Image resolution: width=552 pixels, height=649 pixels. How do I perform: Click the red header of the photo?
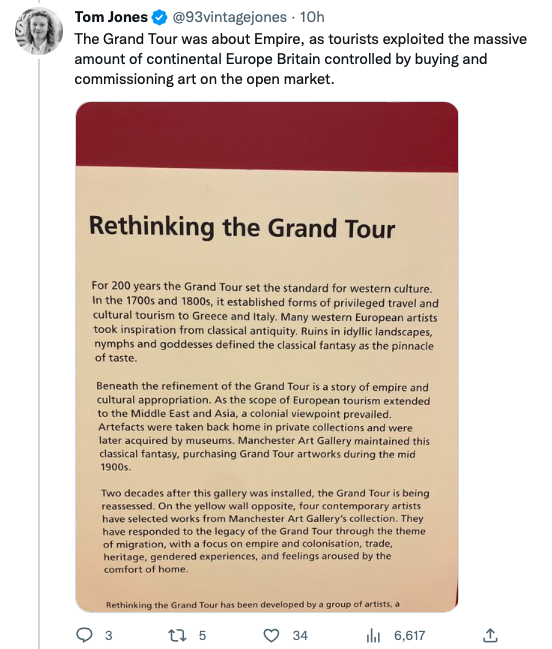(x=266, y=135)
